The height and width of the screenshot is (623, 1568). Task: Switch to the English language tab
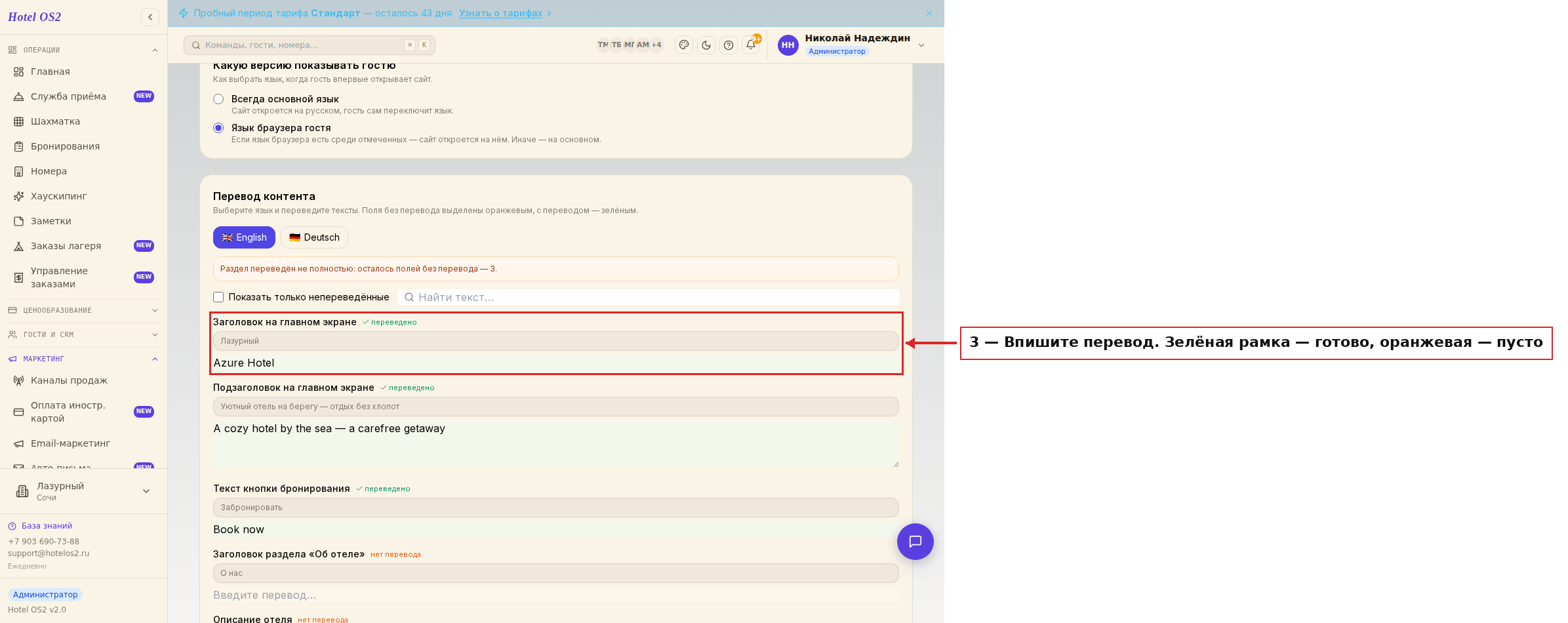(x=244, y=237)
